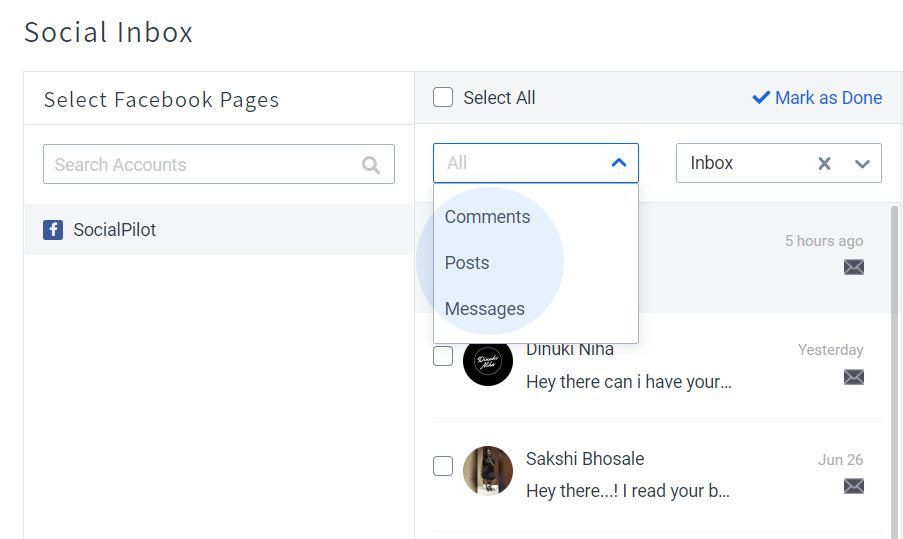Open the message 'Hey there can i have your...'
This screenshot has height=539, width=903.
tap(629, 382)
